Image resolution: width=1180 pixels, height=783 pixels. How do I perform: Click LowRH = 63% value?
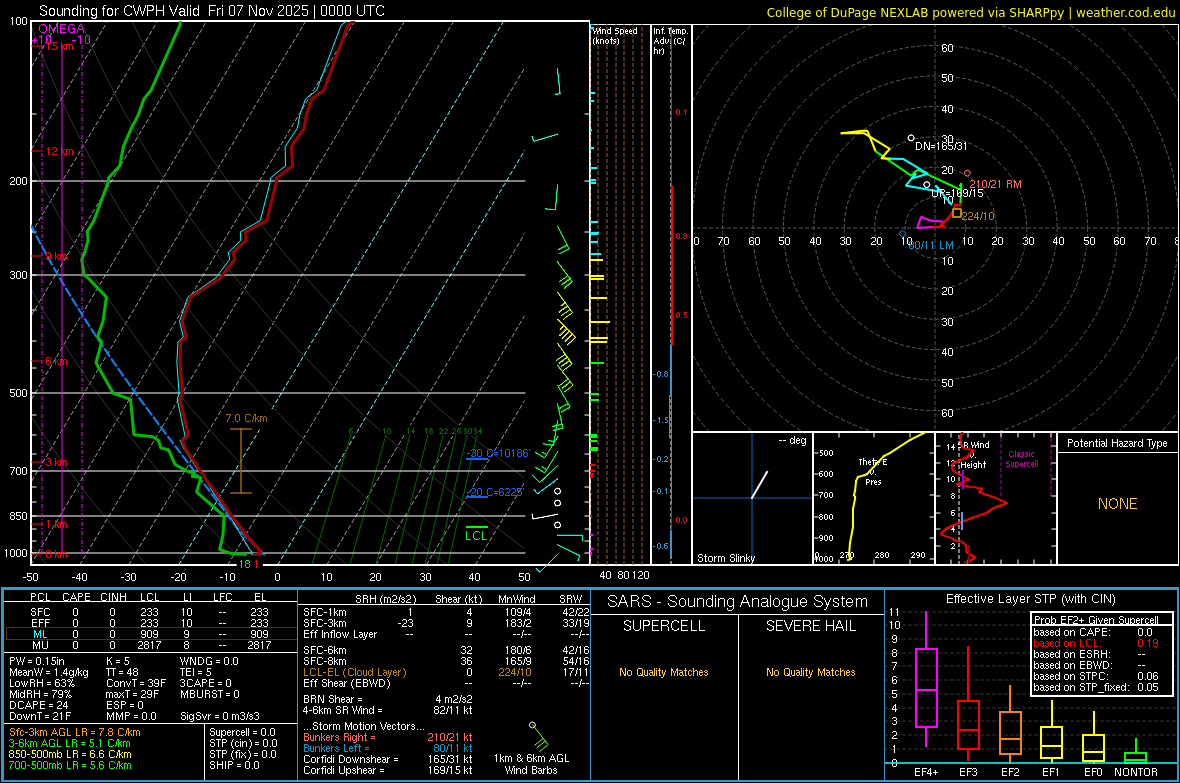(x=41, y=683)
